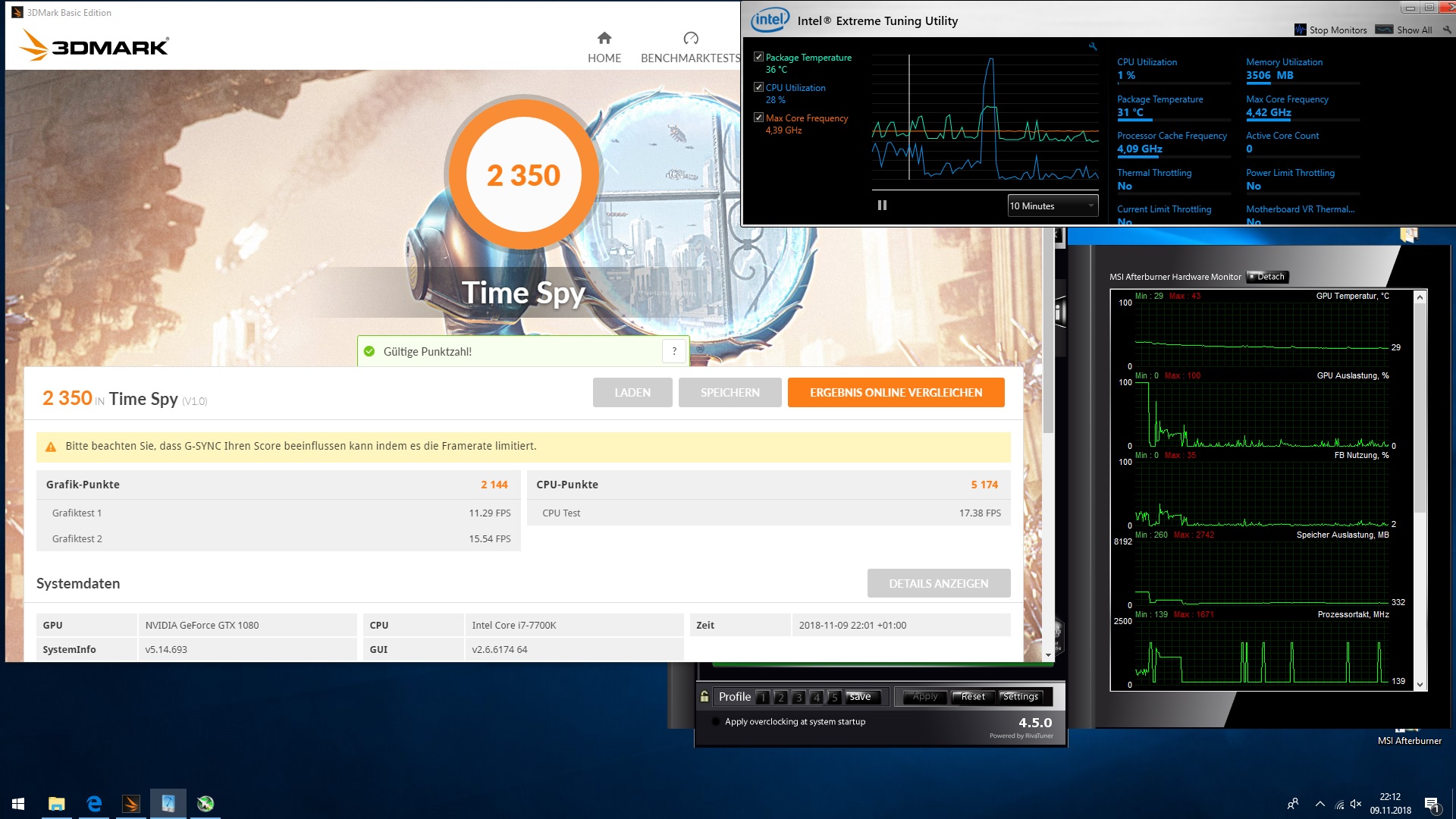The image size is (1456, 819).
Task: Uncheck Max Core Frequency monitor
Action: [x=758, y=118]
